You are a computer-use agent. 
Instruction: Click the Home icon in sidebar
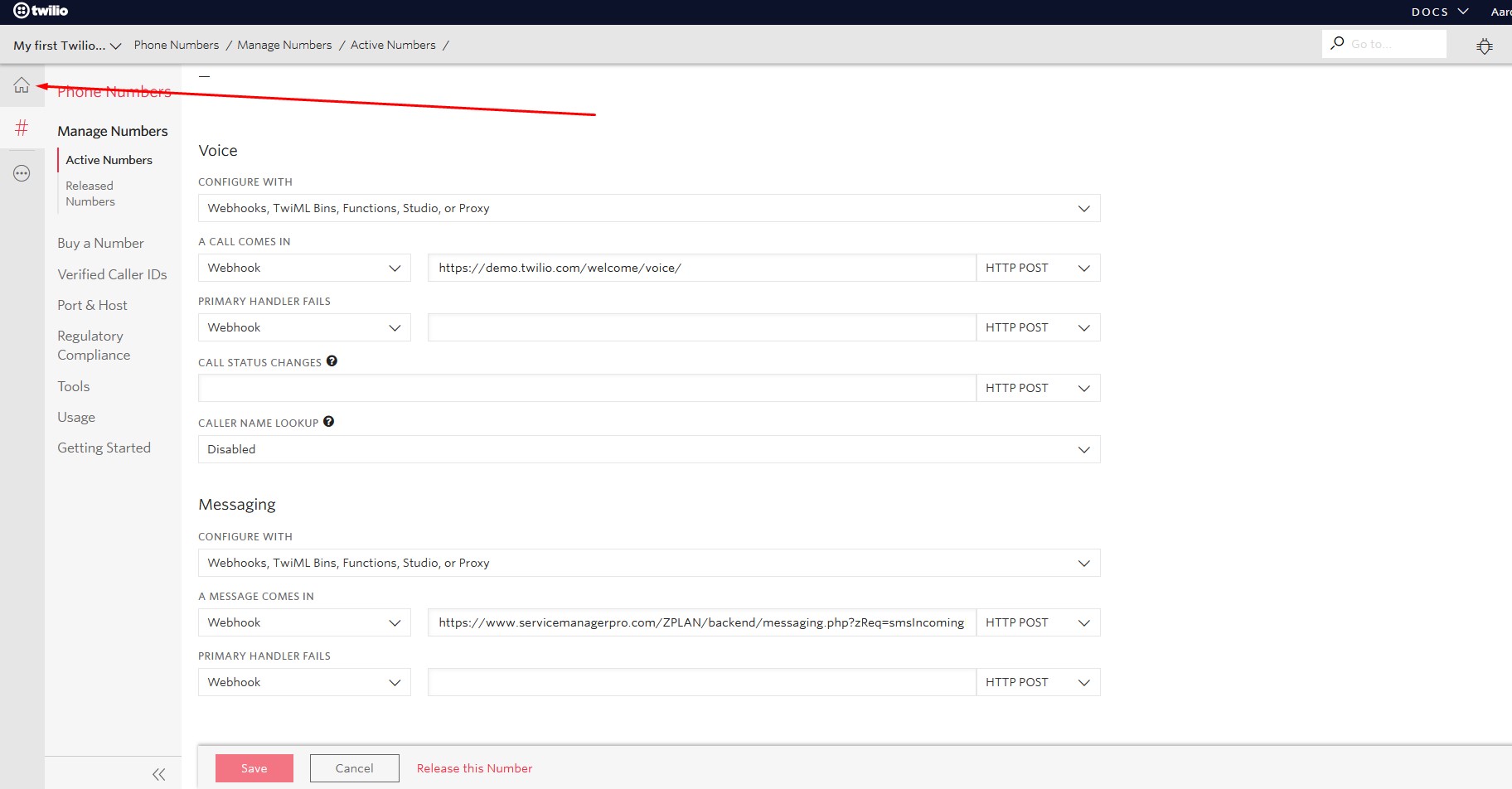(22, 85)
